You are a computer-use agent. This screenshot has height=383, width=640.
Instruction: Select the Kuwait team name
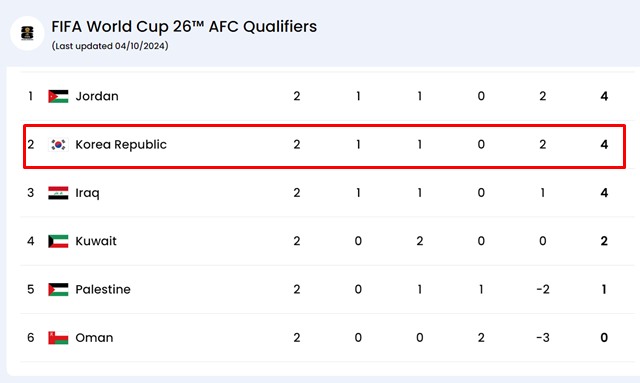point(96,241)
